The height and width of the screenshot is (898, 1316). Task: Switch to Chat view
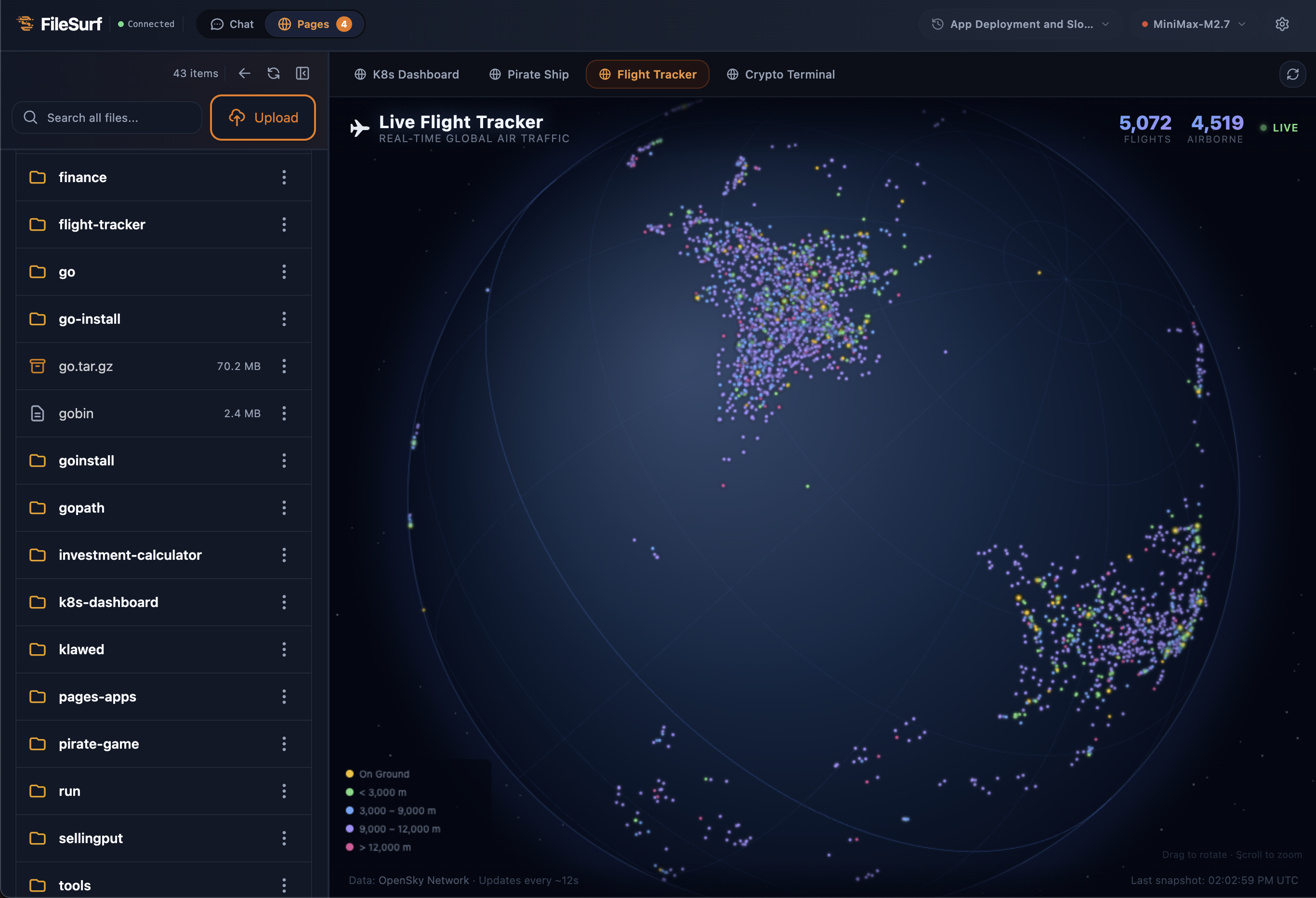point(232,25)
